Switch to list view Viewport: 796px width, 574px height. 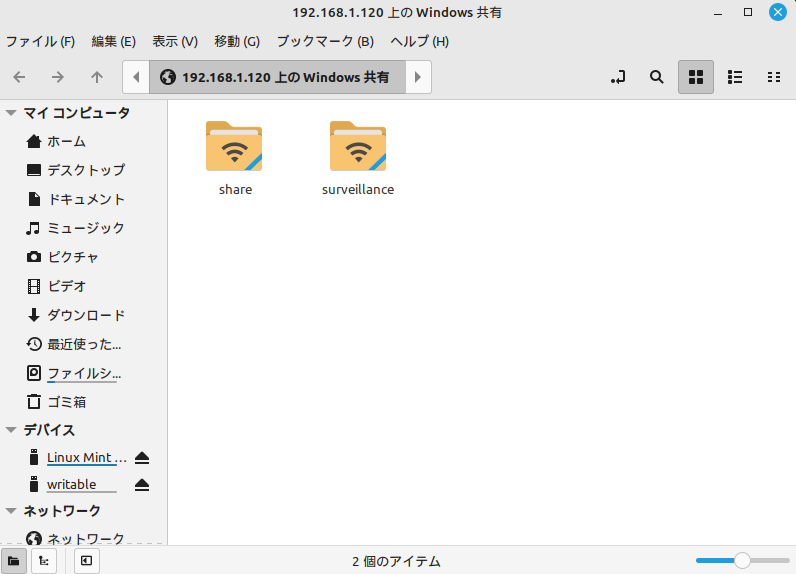pyautogui.click(x=735, y=77)
